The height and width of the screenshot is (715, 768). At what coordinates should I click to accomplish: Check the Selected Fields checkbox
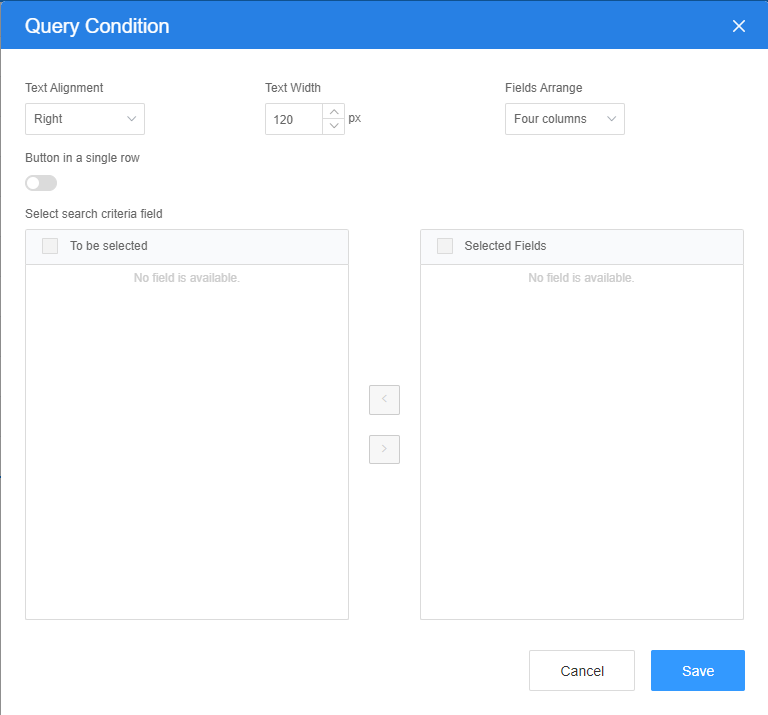pos(445,246)
